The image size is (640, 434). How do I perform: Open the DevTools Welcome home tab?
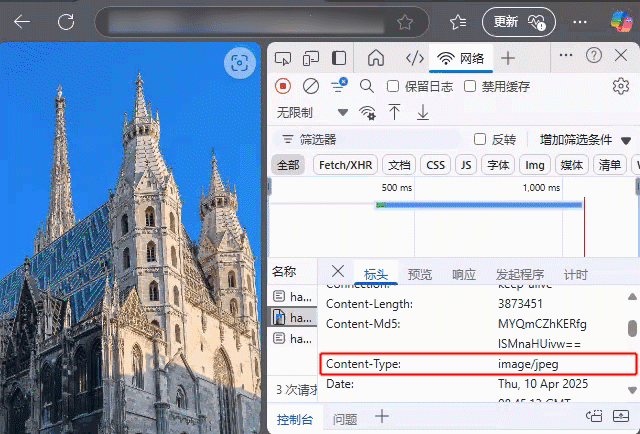[x=376, y=58]
